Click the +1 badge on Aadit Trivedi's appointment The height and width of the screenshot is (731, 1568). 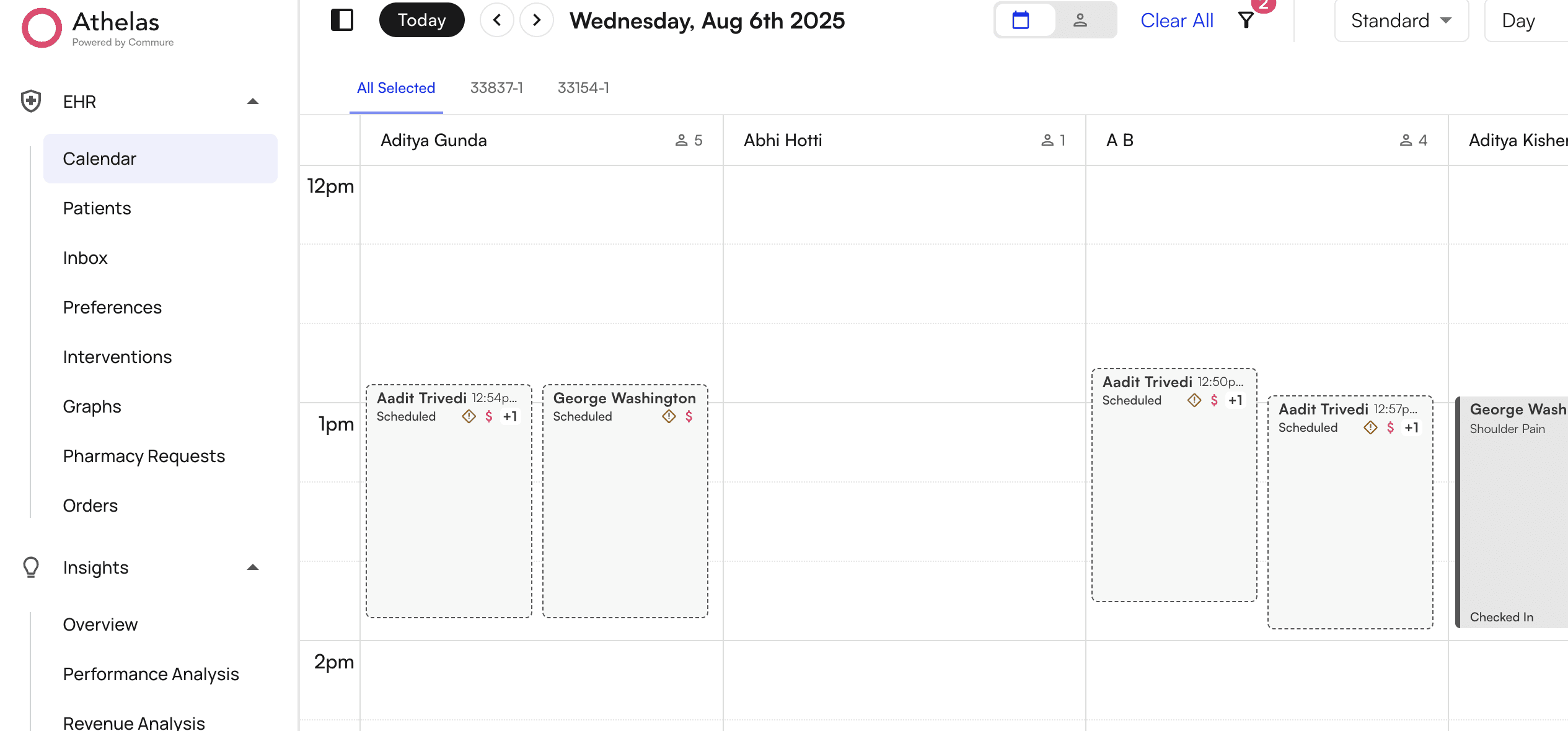click(510, 416)
